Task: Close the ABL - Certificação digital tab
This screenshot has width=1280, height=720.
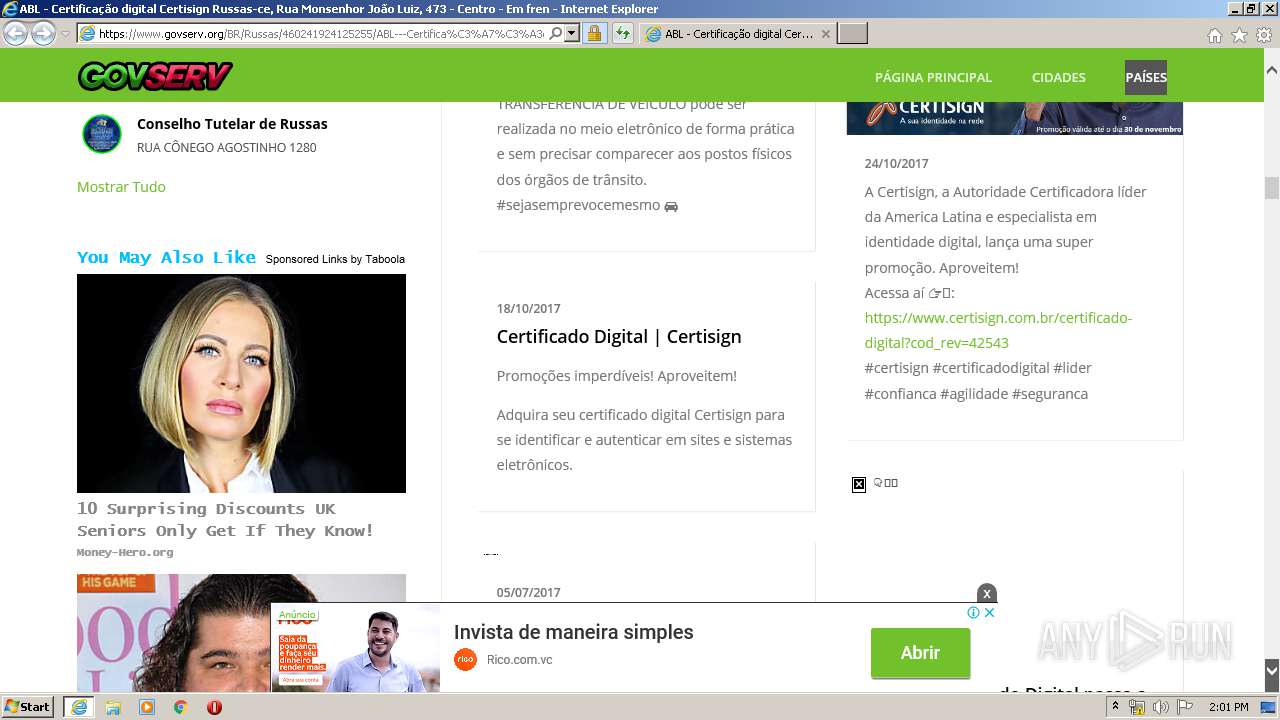Action: click(x=825, y=34)
